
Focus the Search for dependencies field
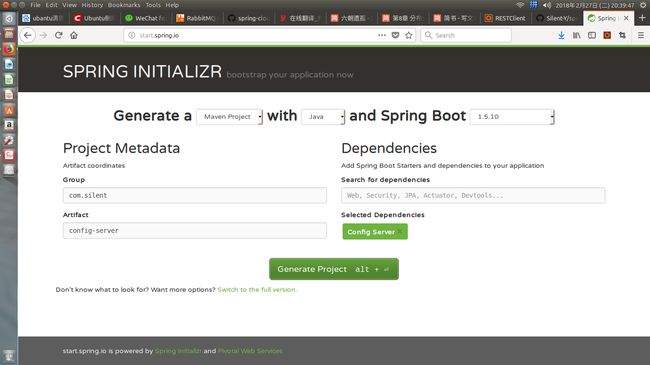pos(473,195)
